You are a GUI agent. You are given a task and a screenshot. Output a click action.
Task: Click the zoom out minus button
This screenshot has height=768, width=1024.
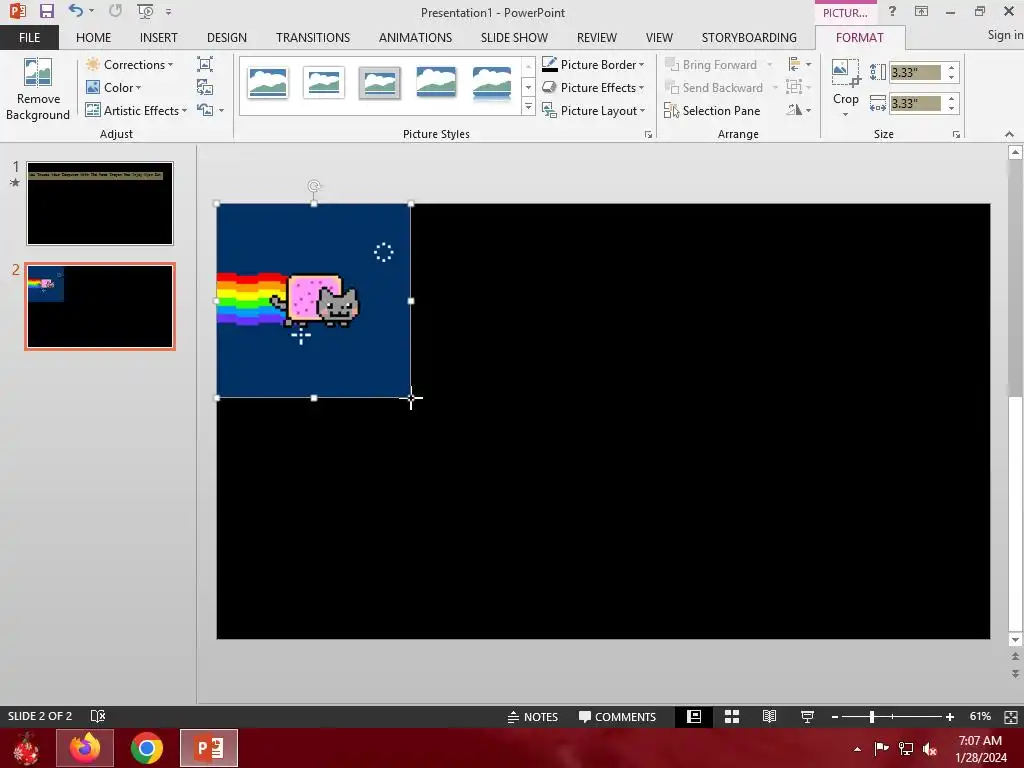click(x=835, y=717)
